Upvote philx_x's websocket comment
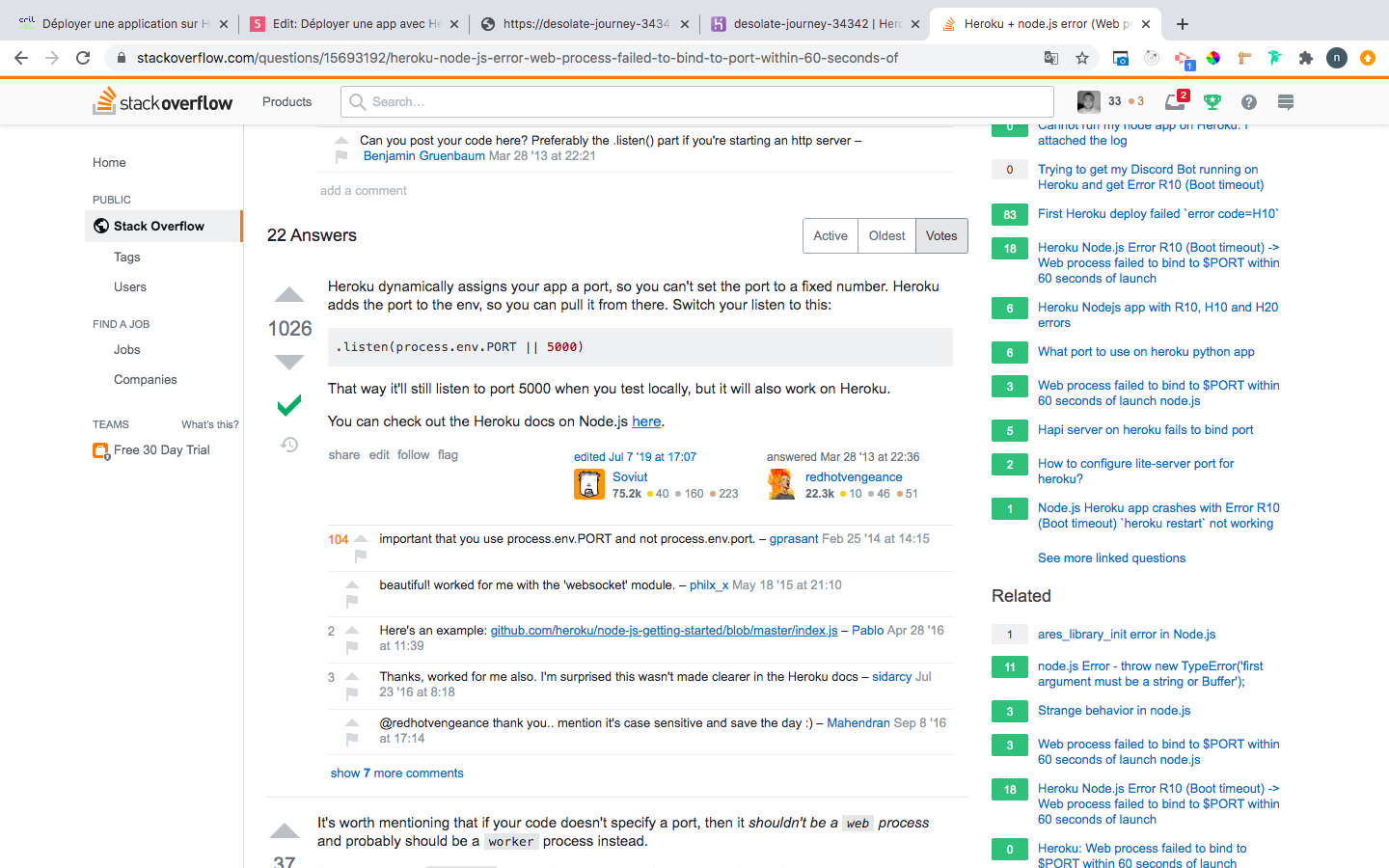Image resolution: width=1389 pixels, height=868 pixels. pos(352,584)
